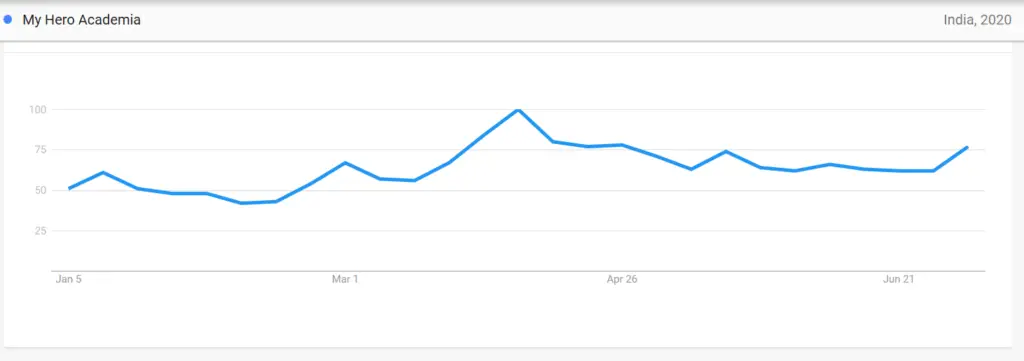Click the 50 y-axis label
The width and height of the screenshot is (1024, 361).
40,191
